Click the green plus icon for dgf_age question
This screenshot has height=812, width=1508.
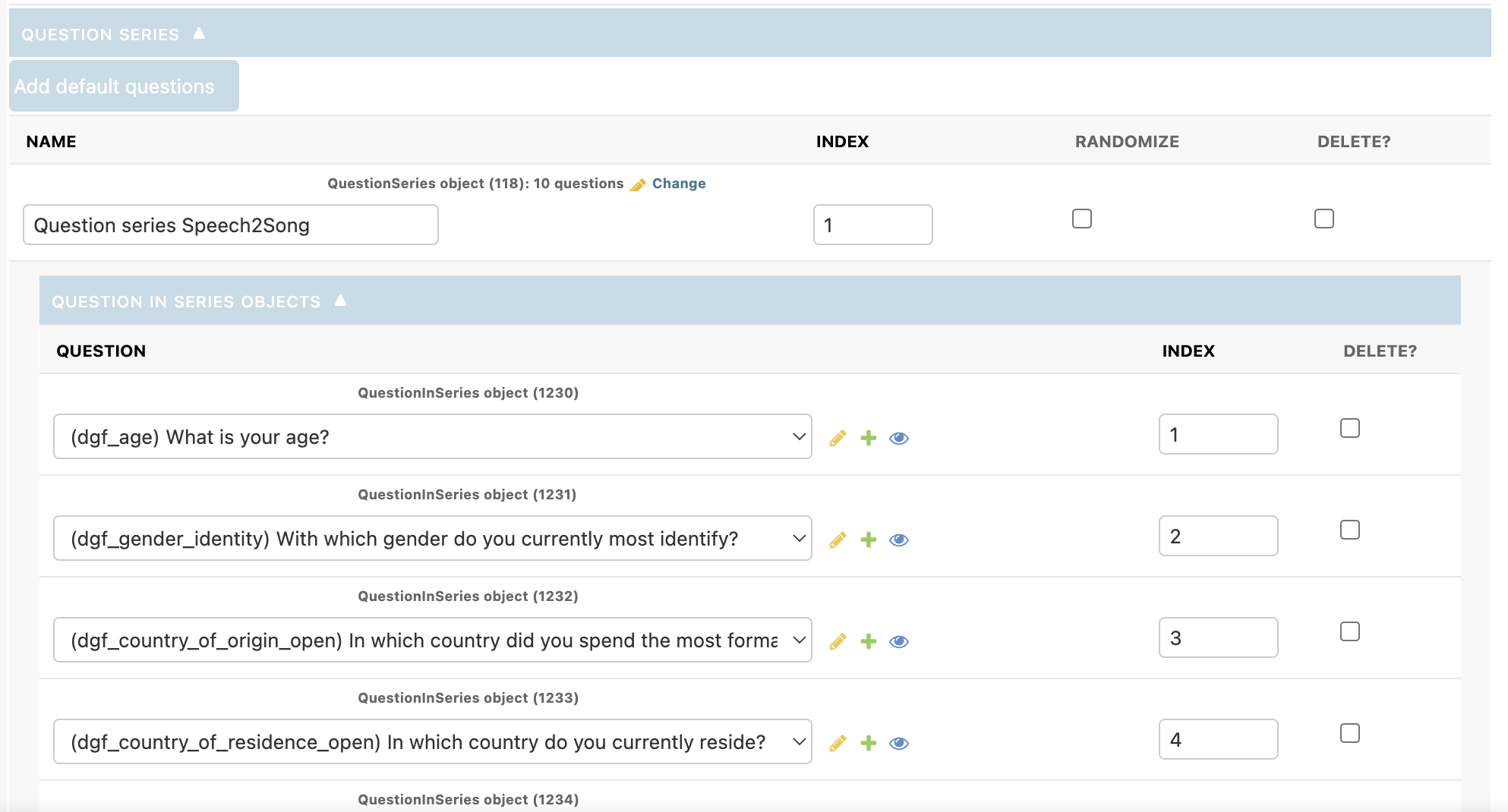pos(869,438)
